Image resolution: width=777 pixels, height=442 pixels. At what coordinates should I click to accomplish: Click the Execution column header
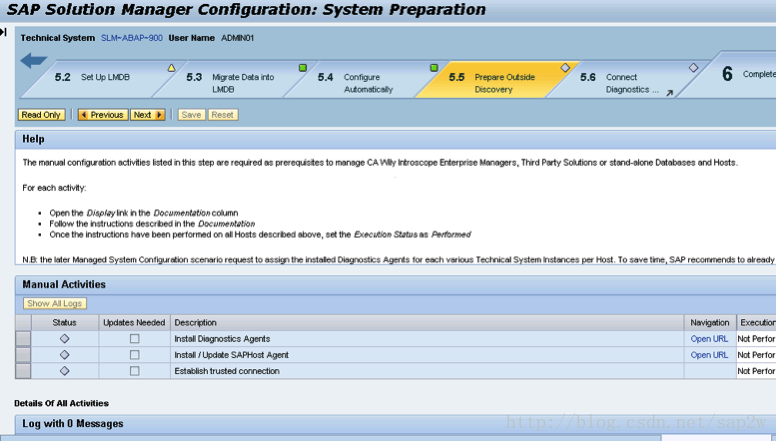[x=757, y=323]
